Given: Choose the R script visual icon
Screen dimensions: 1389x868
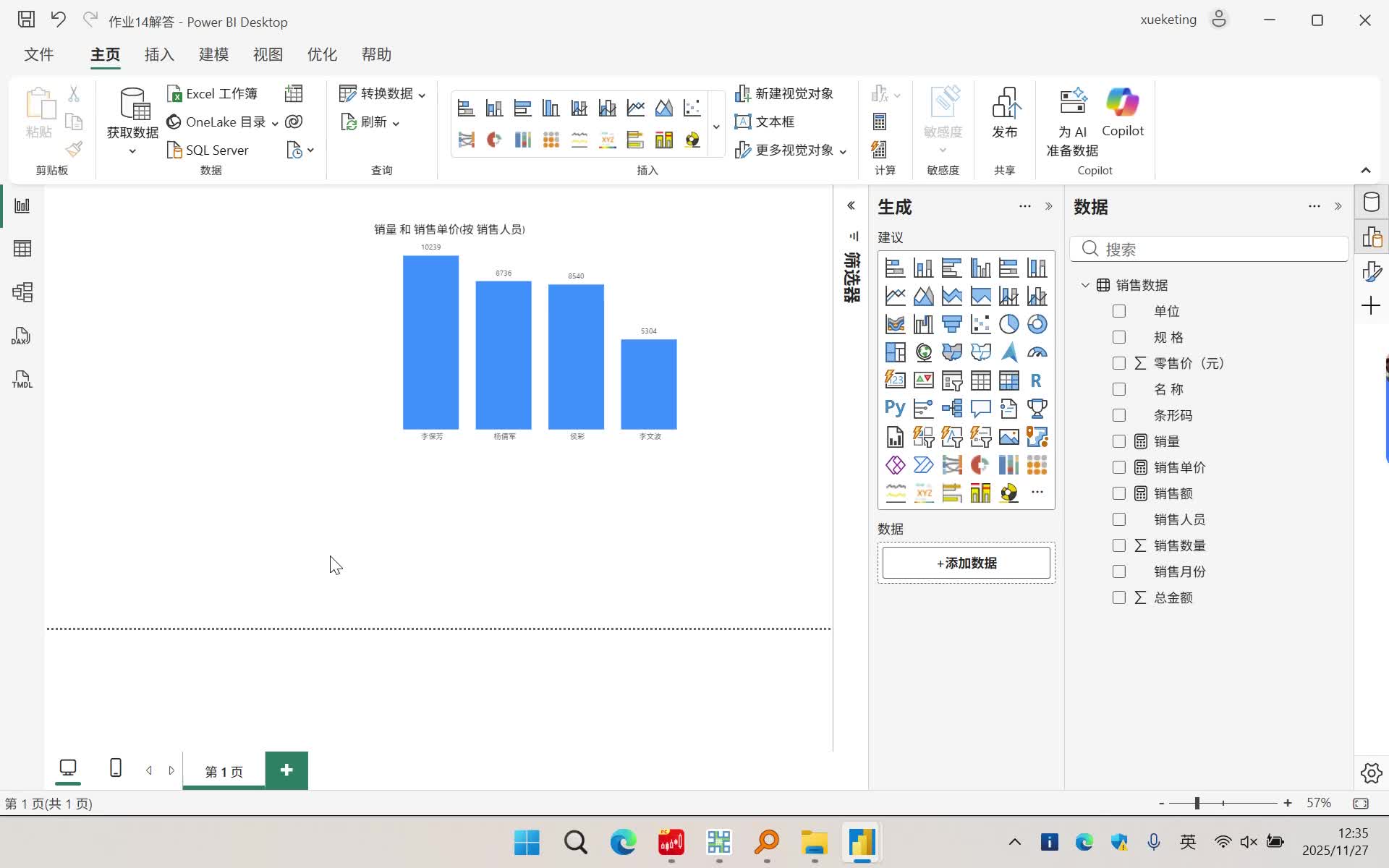Looking at the screenshot, I should pyautogui.click(x=1036, y=380).
